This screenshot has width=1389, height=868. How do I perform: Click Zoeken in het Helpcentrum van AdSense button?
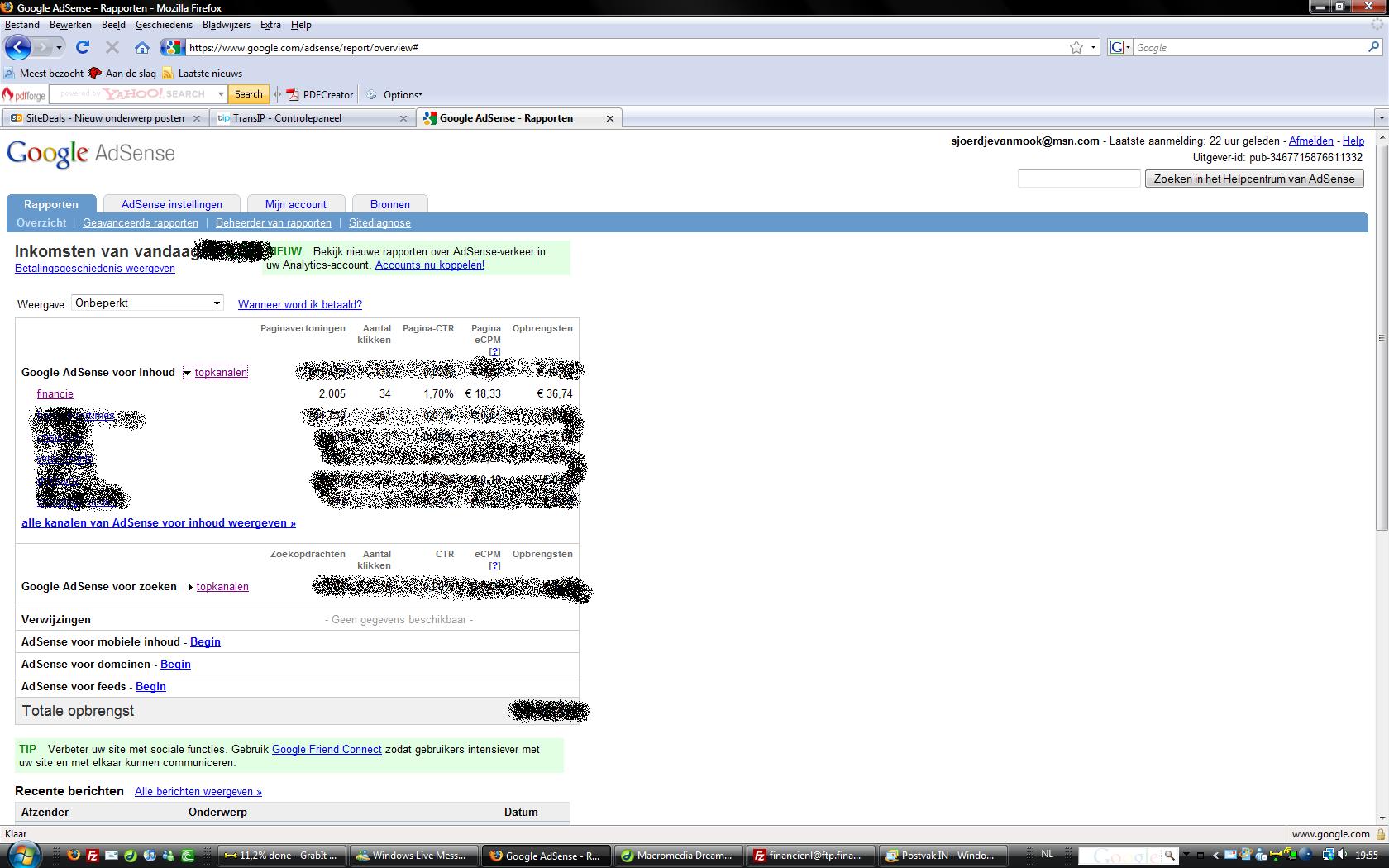tap(1254, 179)
